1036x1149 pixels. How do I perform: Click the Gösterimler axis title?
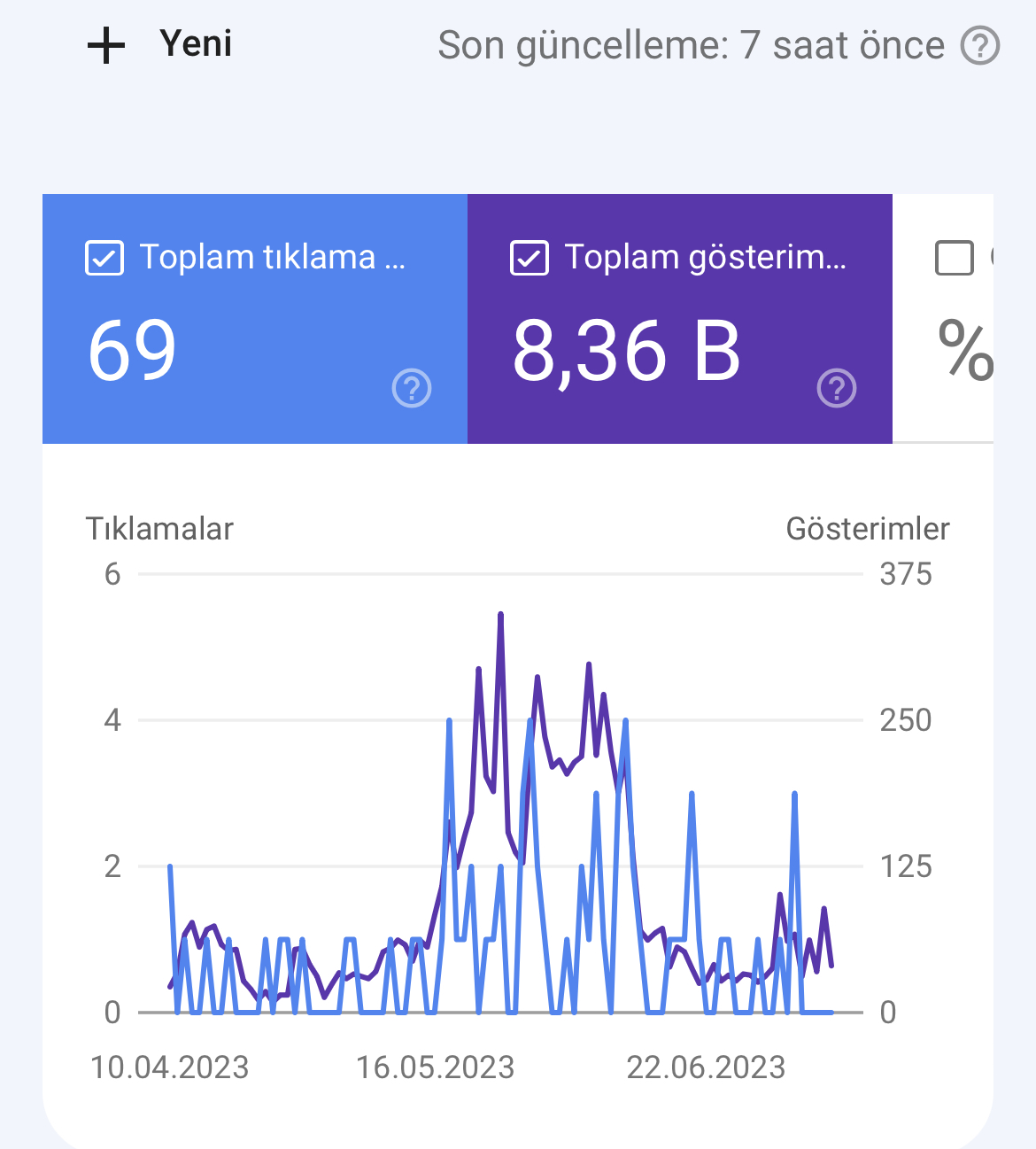click(868, 529)
